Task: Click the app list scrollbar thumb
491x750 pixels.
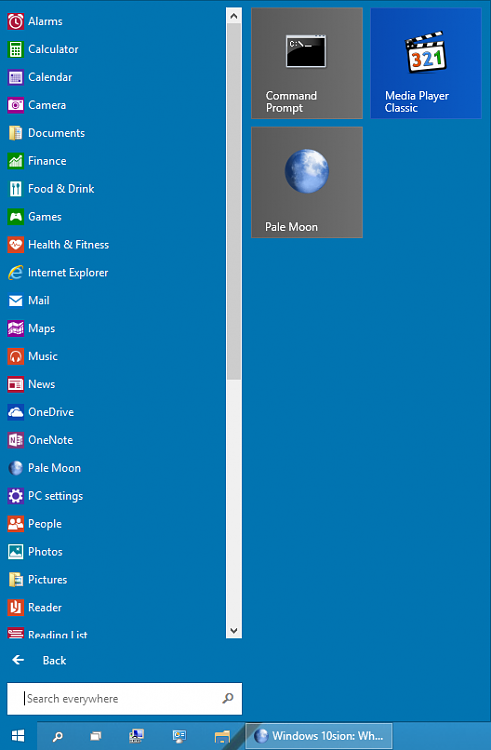Action: (234, 201)
